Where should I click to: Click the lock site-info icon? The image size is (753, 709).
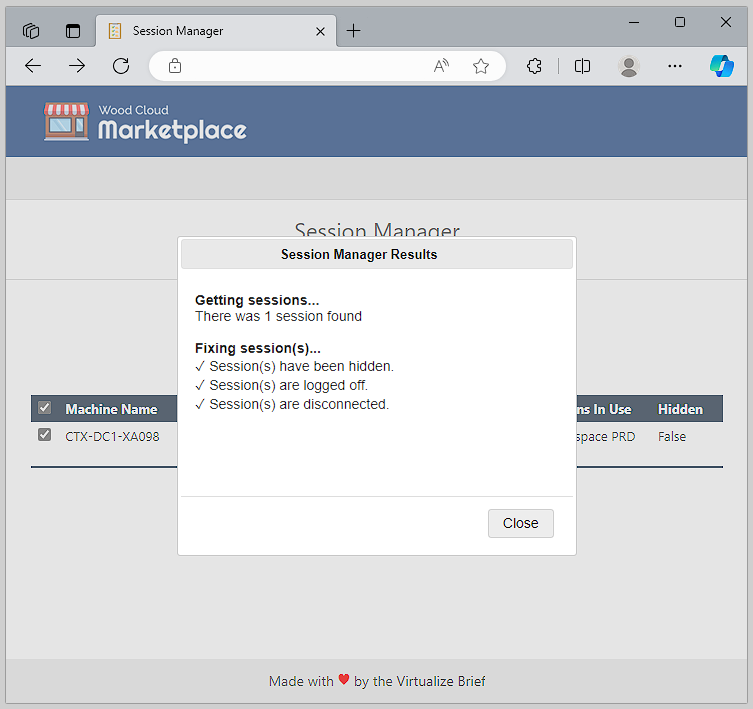click(175, 66)
